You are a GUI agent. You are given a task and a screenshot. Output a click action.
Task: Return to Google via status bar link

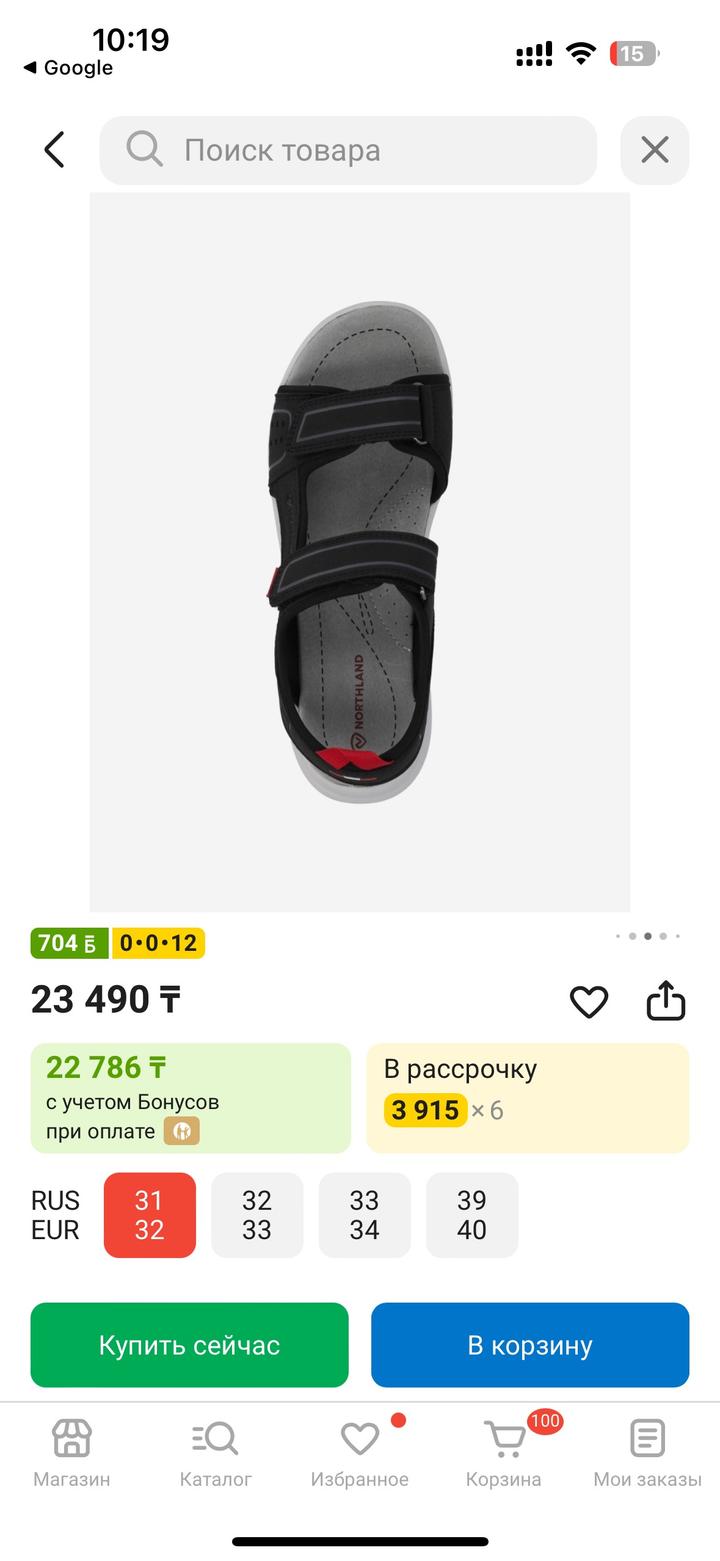coord(68,68)
